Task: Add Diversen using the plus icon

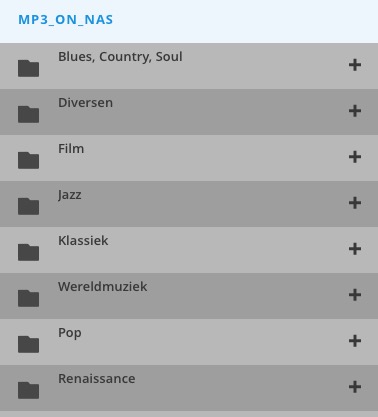Action: tap(355, 111)
